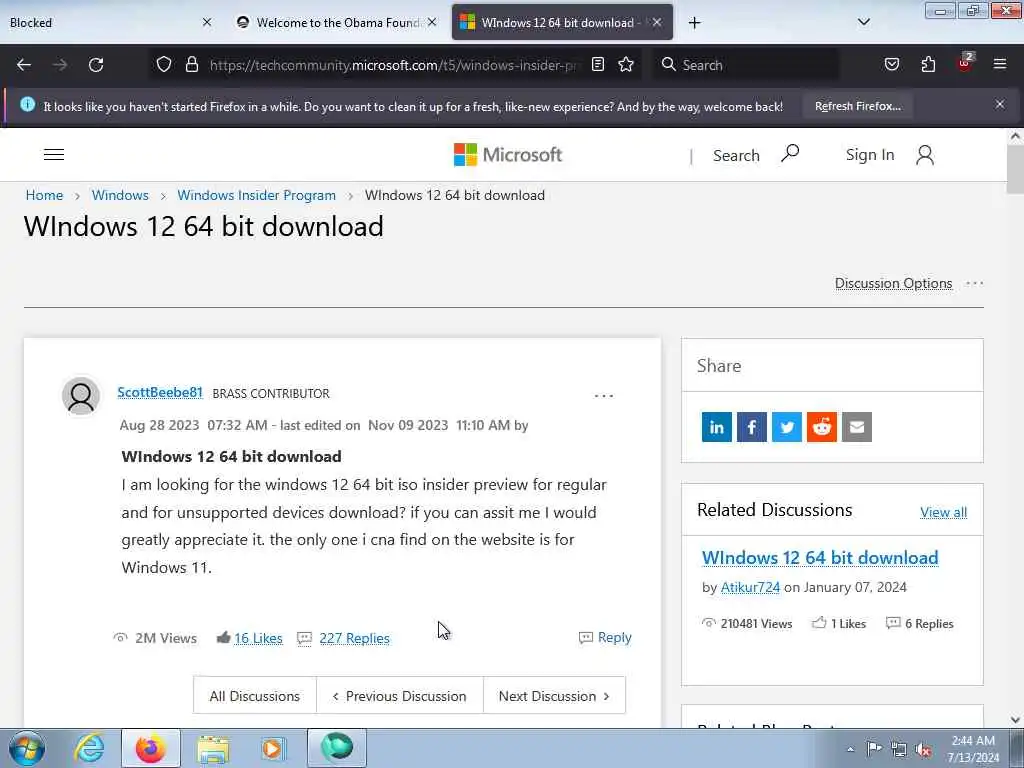Expand Discussion Options menu
The width and height of the screenshot is (1024, 768).
click(x=893, y=283)
